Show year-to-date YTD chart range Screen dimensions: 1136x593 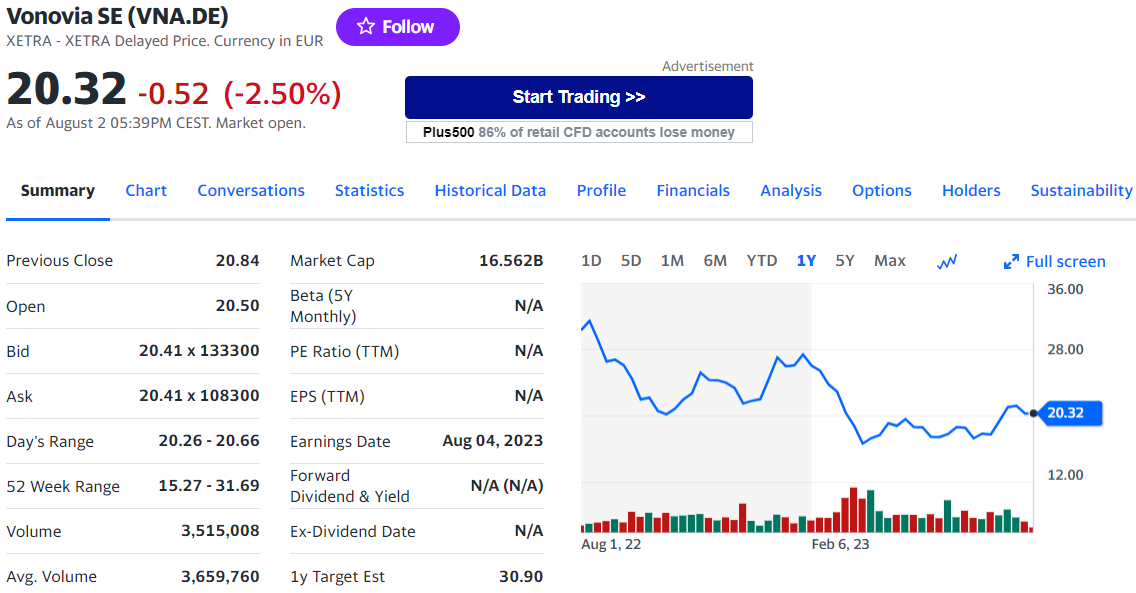pos(761,260)
